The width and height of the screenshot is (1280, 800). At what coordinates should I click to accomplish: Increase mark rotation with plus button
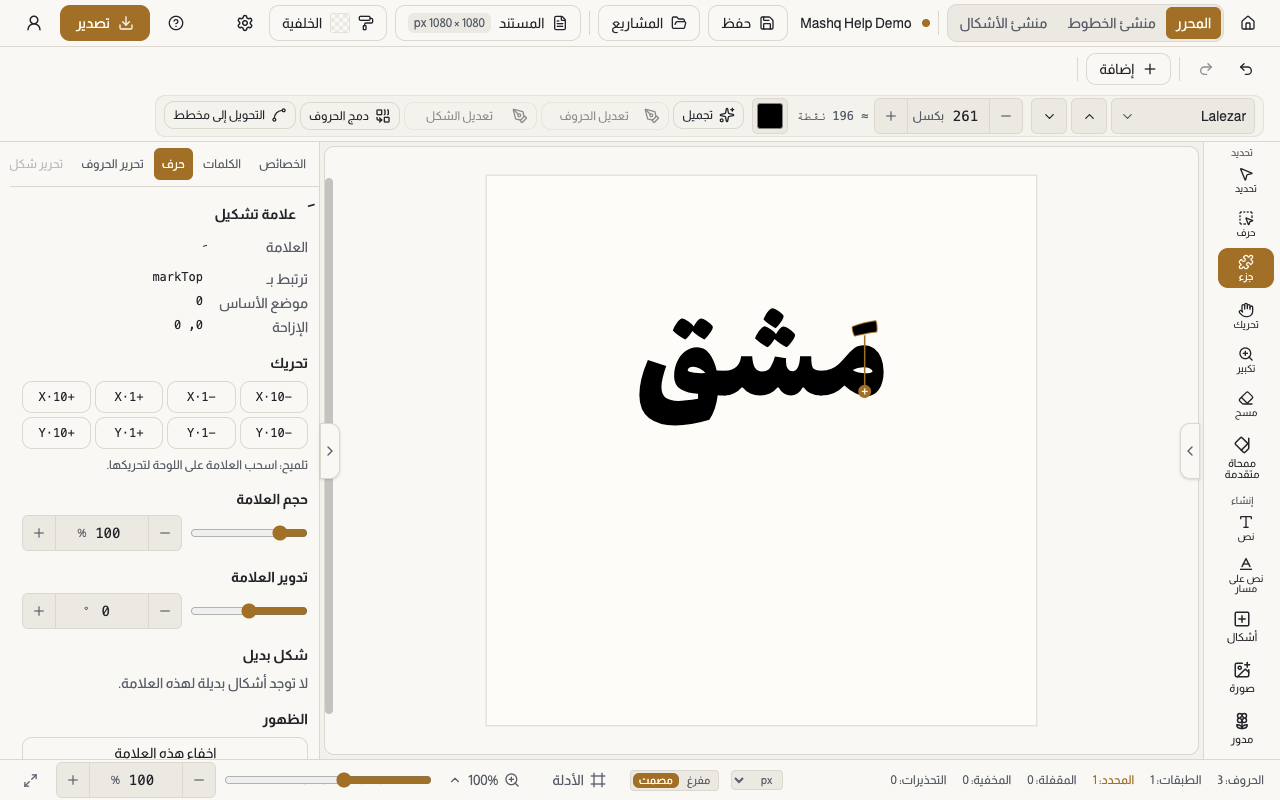pyautogui.click(x=39, y=611)
